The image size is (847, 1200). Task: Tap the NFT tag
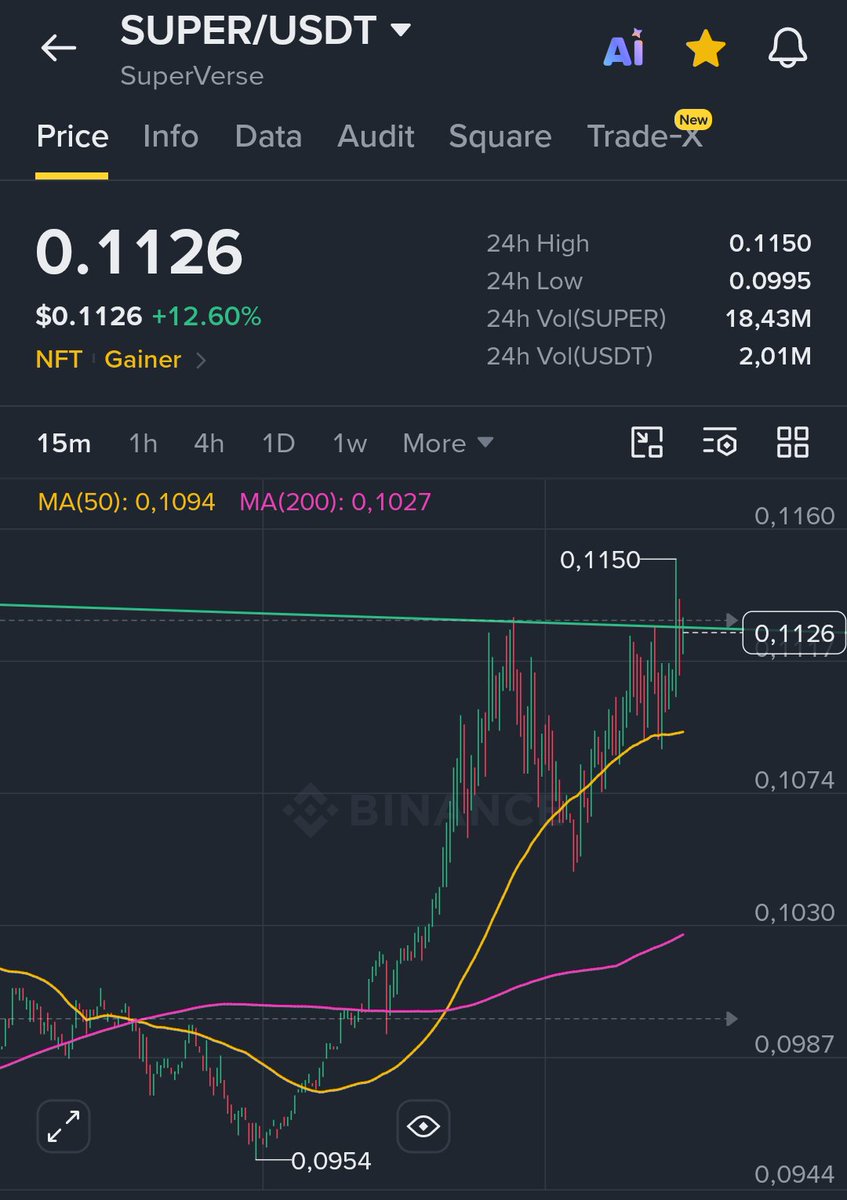coord(59,359)
